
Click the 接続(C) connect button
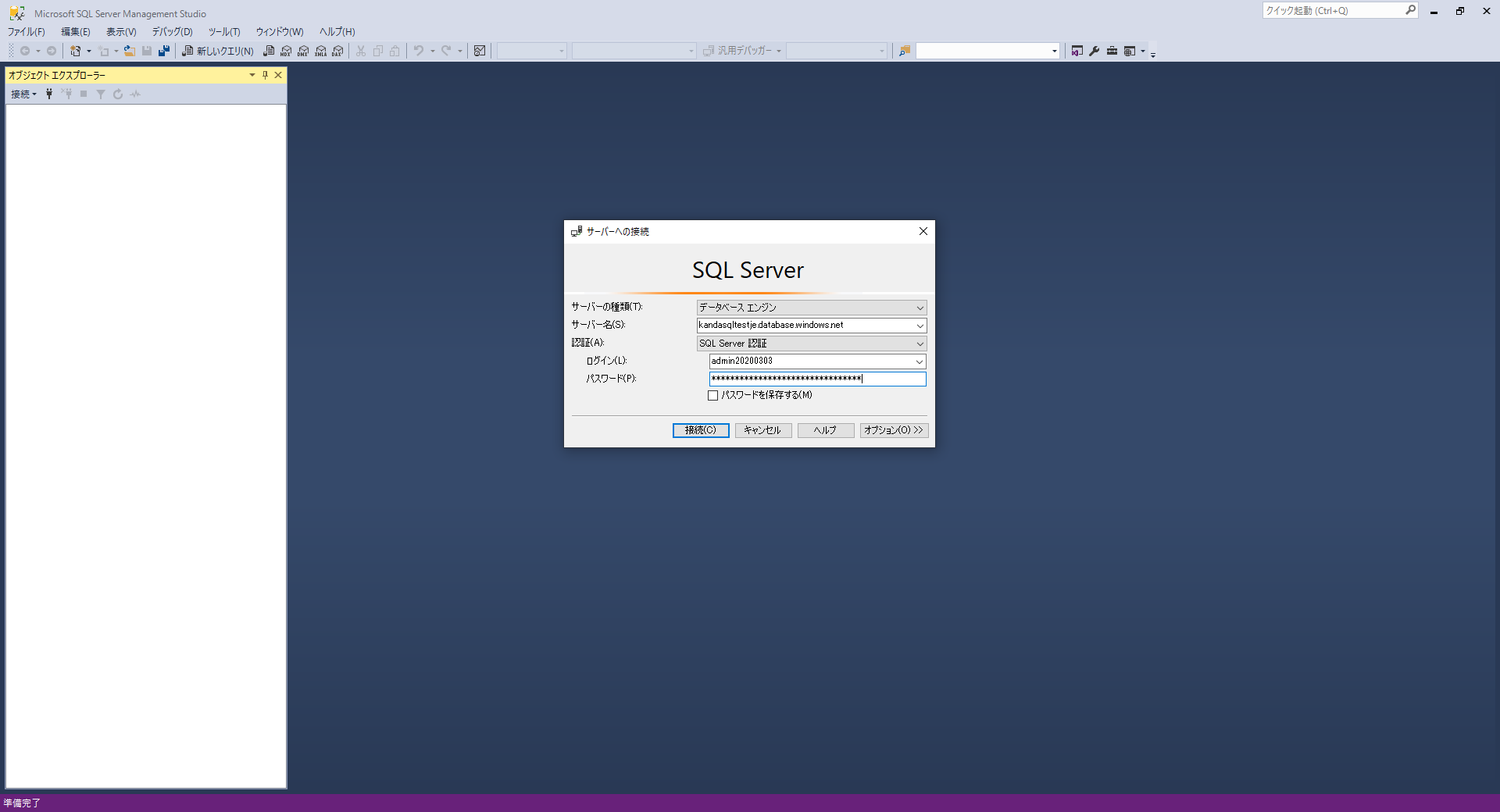(x=700, y=430)
